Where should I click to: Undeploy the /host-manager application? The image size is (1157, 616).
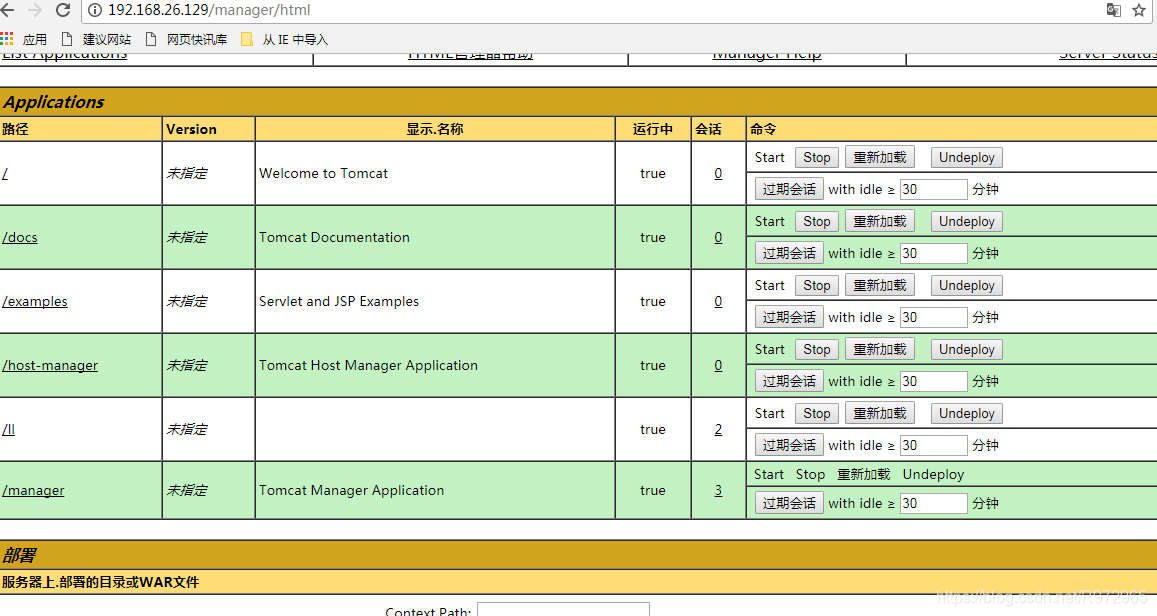pos(967,350)
